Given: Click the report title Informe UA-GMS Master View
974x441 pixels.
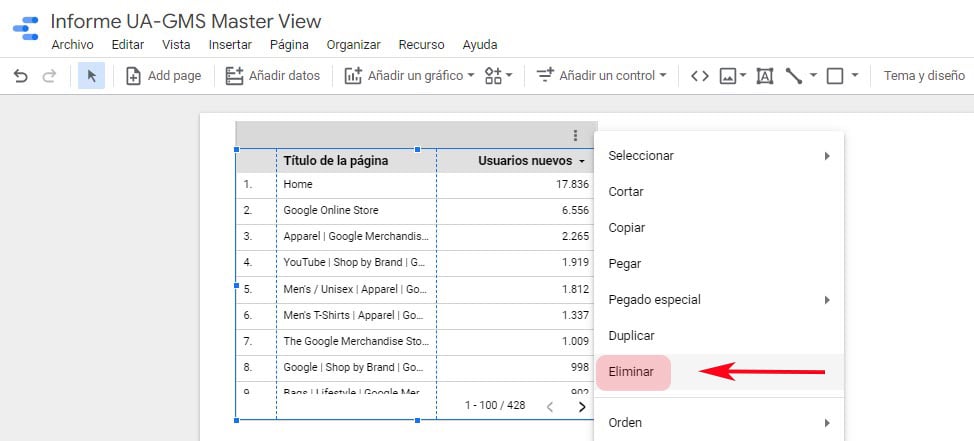Looking at the screenshot, I should coord(186,22).
